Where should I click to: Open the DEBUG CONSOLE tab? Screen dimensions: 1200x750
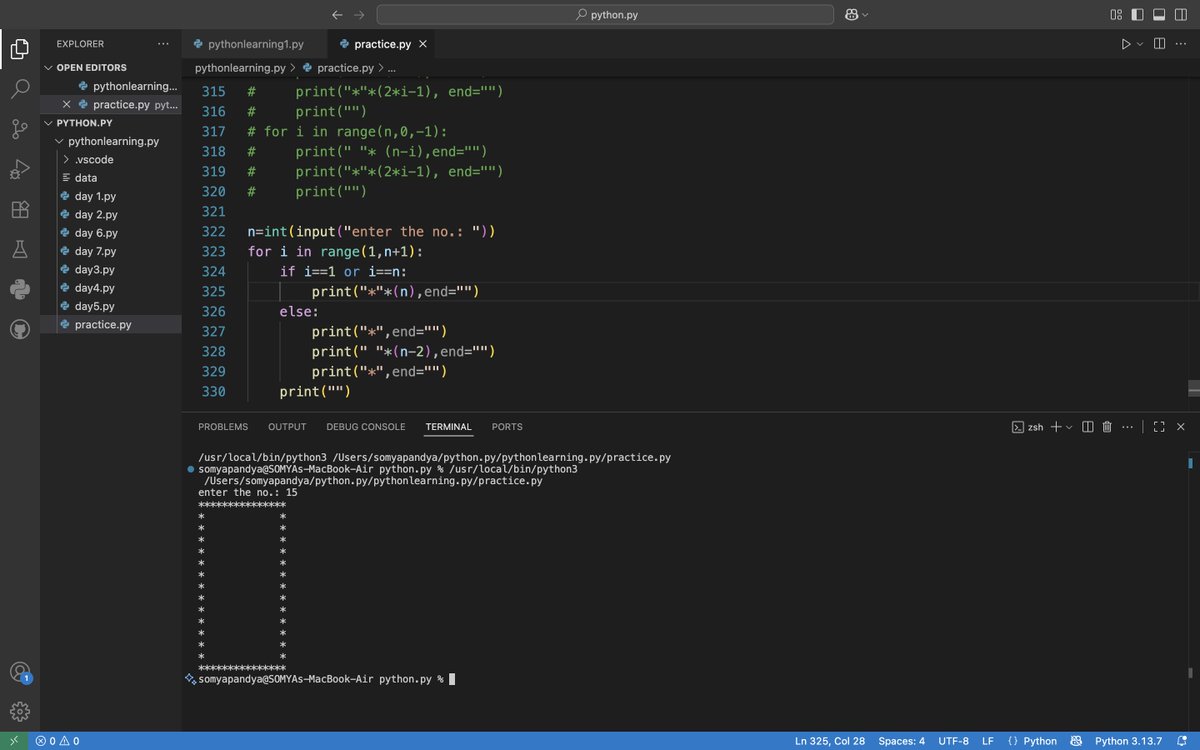pos(366,427)
